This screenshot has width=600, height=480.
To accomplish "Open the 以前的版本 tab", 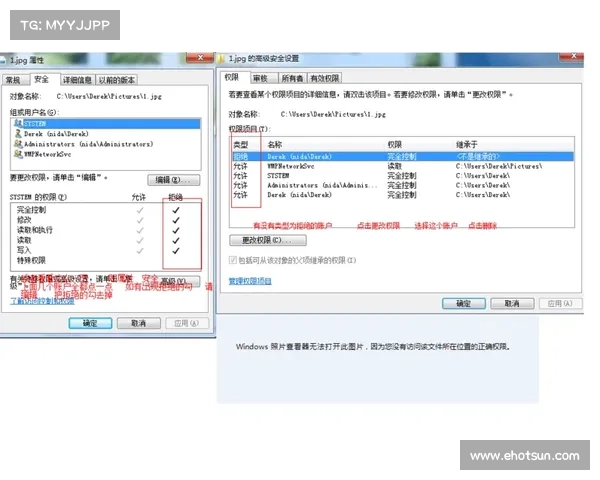I will tap(116, 80).
